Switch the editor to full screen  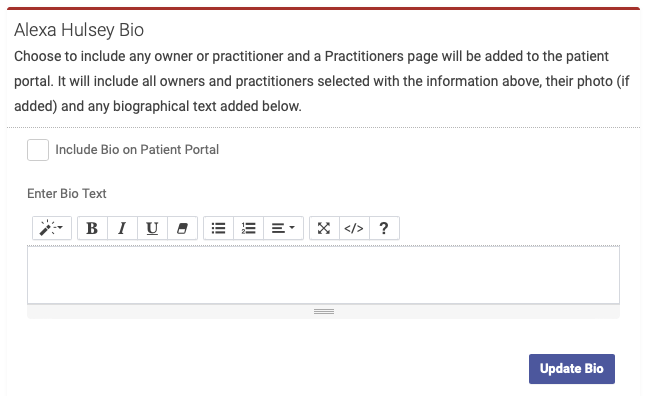pyautogui.click(x=324, y=228)
